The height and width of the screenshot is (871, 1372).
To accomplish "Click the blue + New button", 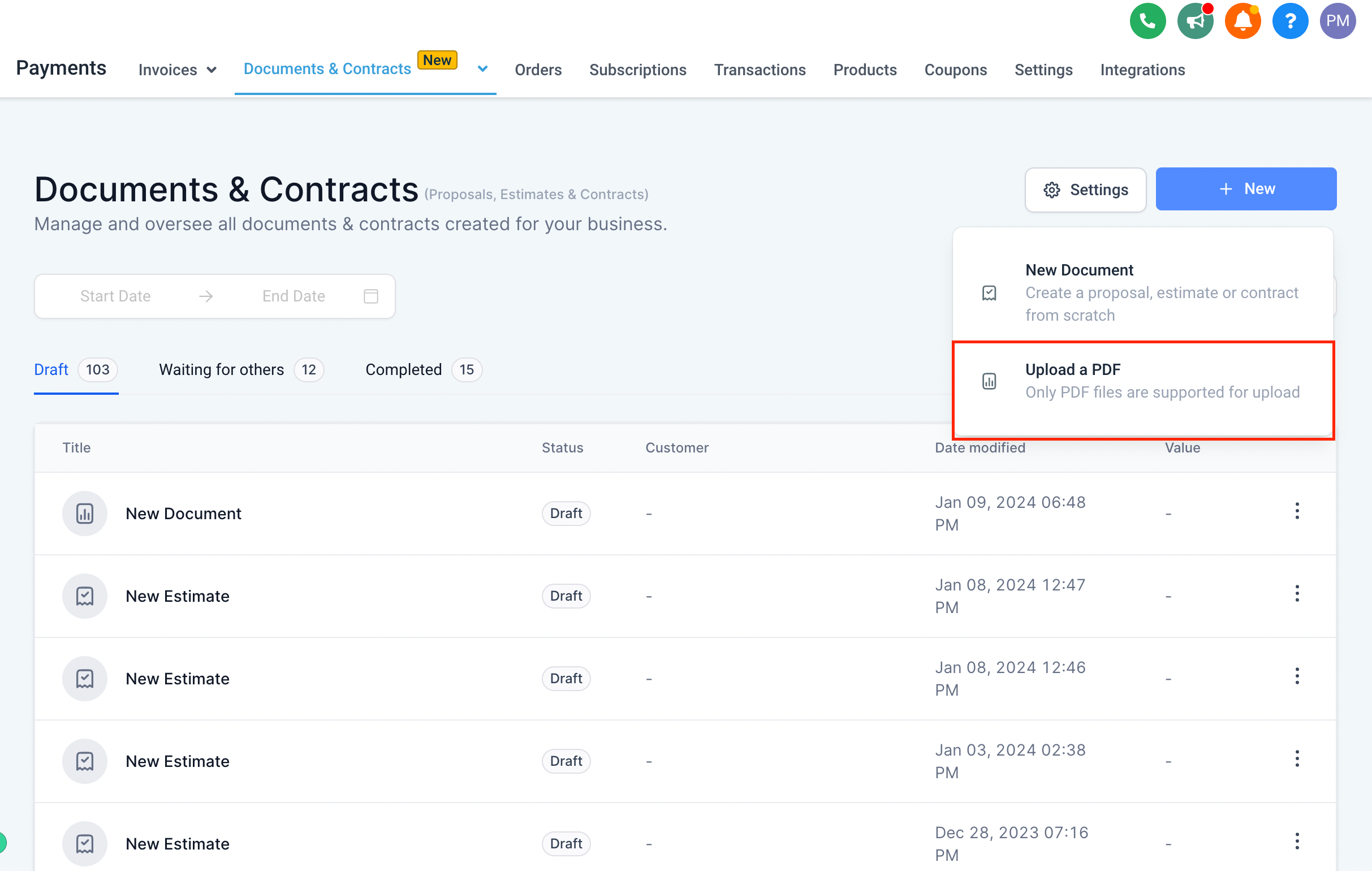I will coord(1246,189).
